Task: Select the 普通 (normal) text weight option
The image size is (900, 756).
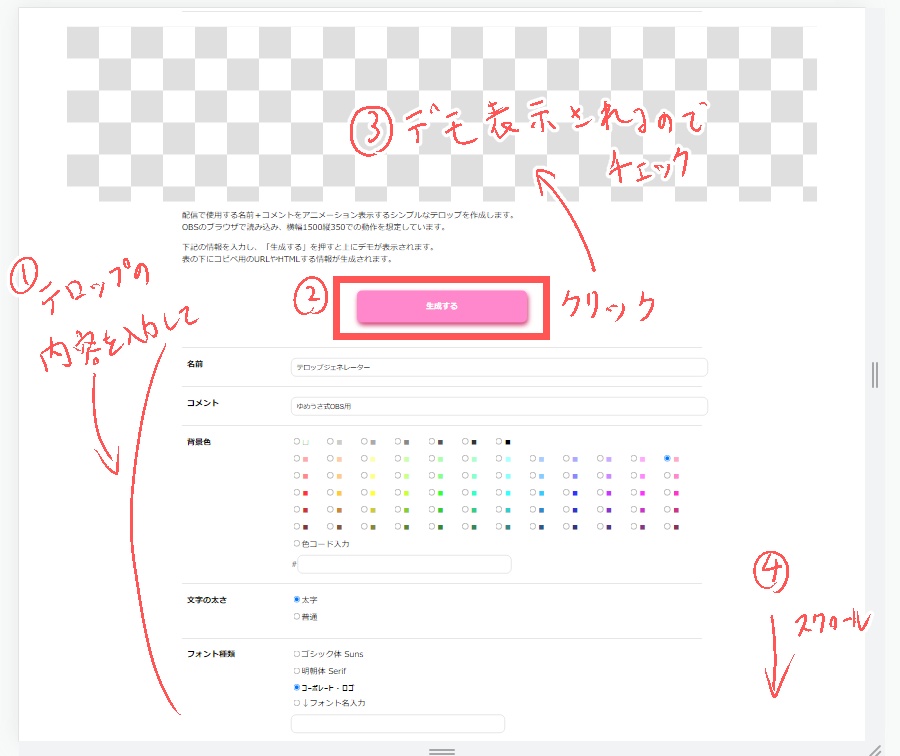Action: click(x=297, y=617)
